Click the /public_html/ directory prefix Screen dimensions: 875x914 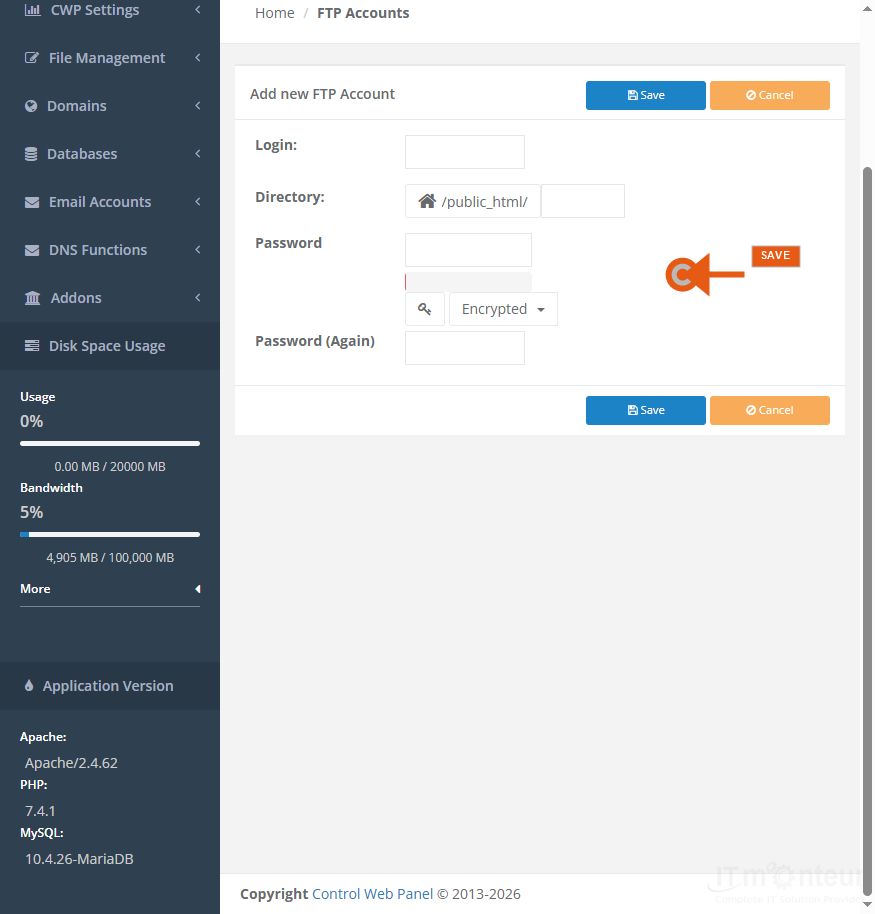pyautogui.click(x=484, y=202)
